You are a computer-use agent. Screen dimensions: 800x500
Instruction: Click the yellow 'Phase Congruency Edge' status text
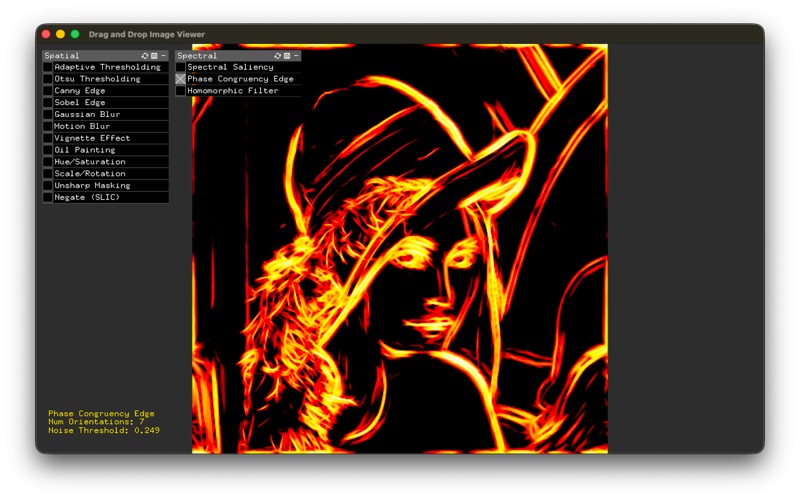[101, 413]
